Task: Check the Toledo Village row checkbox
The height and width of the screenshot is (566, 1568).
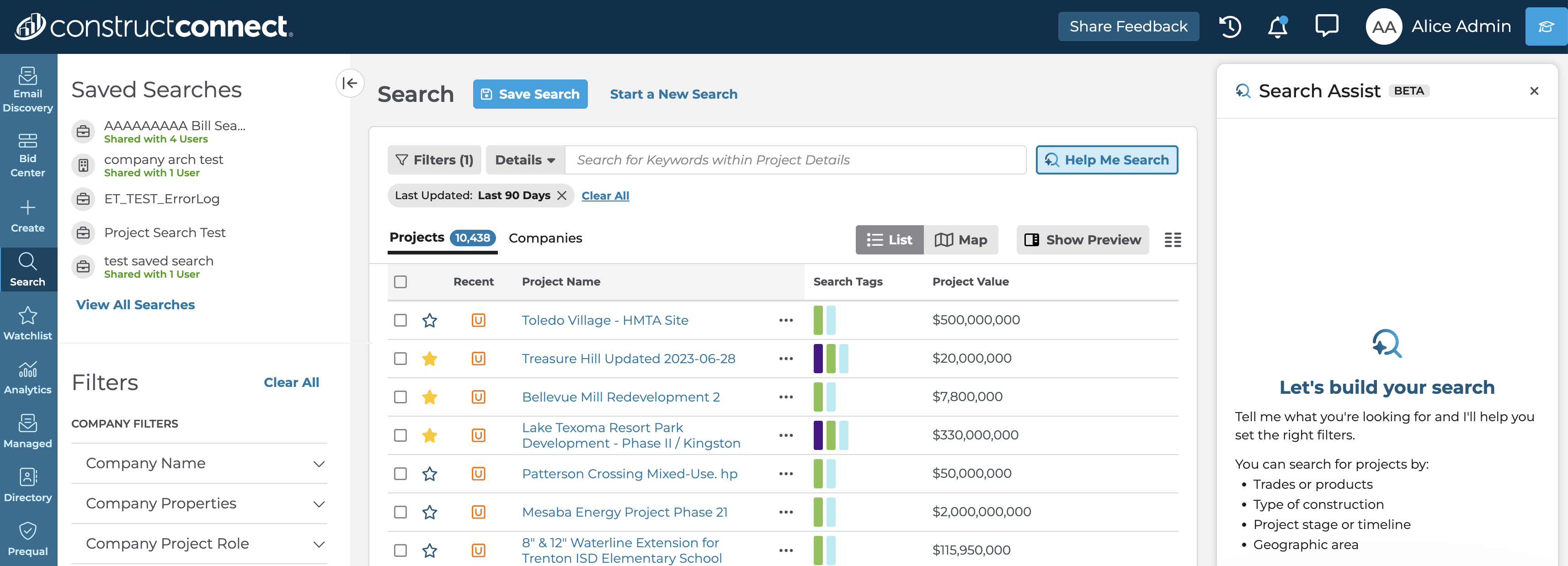Action: (x=400, y=320)
